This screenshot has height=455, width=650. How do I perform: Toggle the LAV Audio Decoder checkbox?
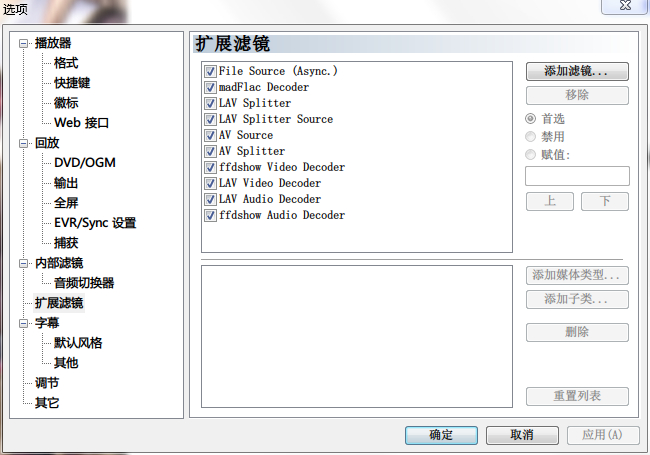210,199
